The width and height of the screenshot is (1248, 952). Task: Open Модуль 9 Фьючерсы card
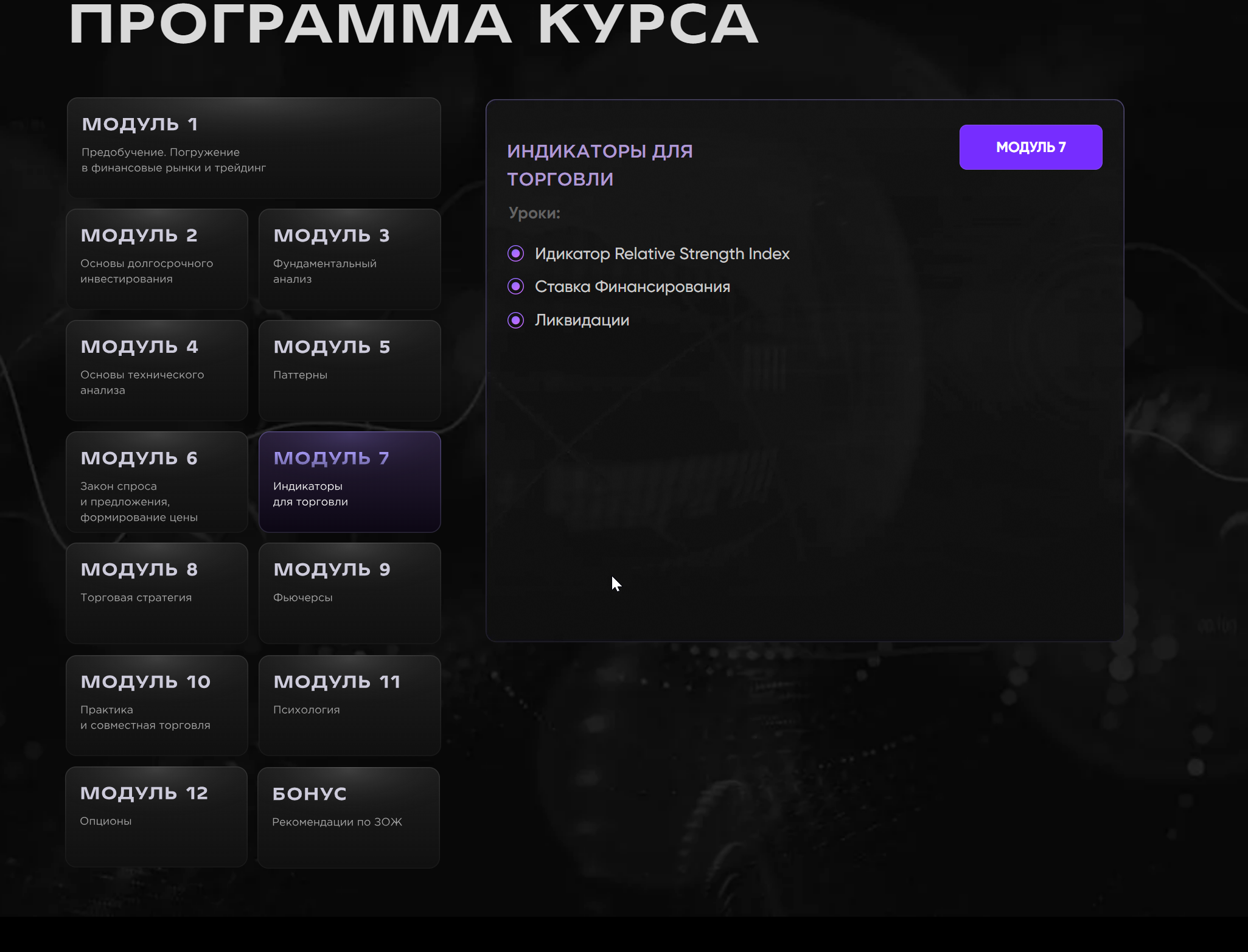pos(349,593)
